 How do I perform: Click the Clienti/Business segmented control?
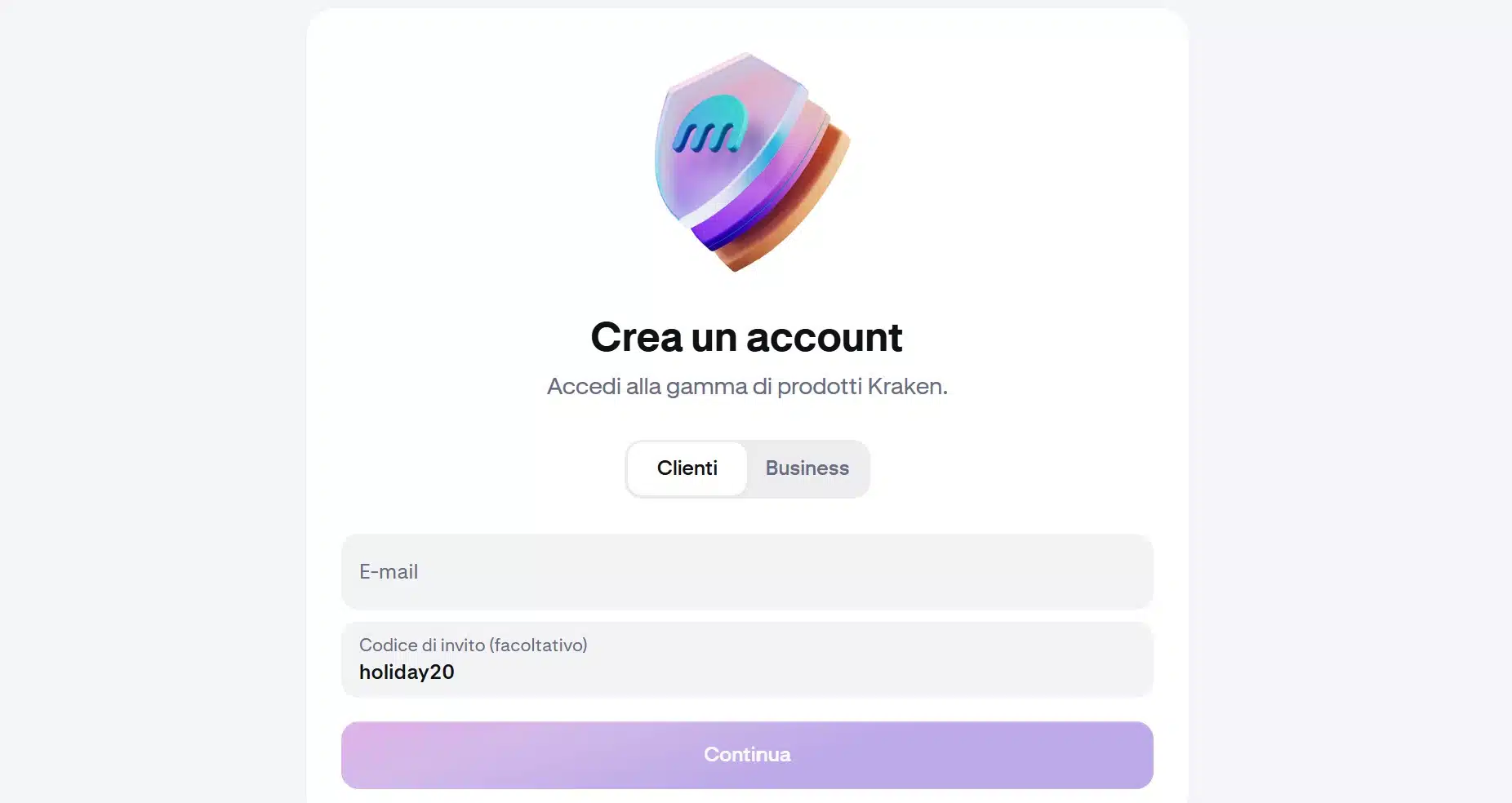[747, 468]
